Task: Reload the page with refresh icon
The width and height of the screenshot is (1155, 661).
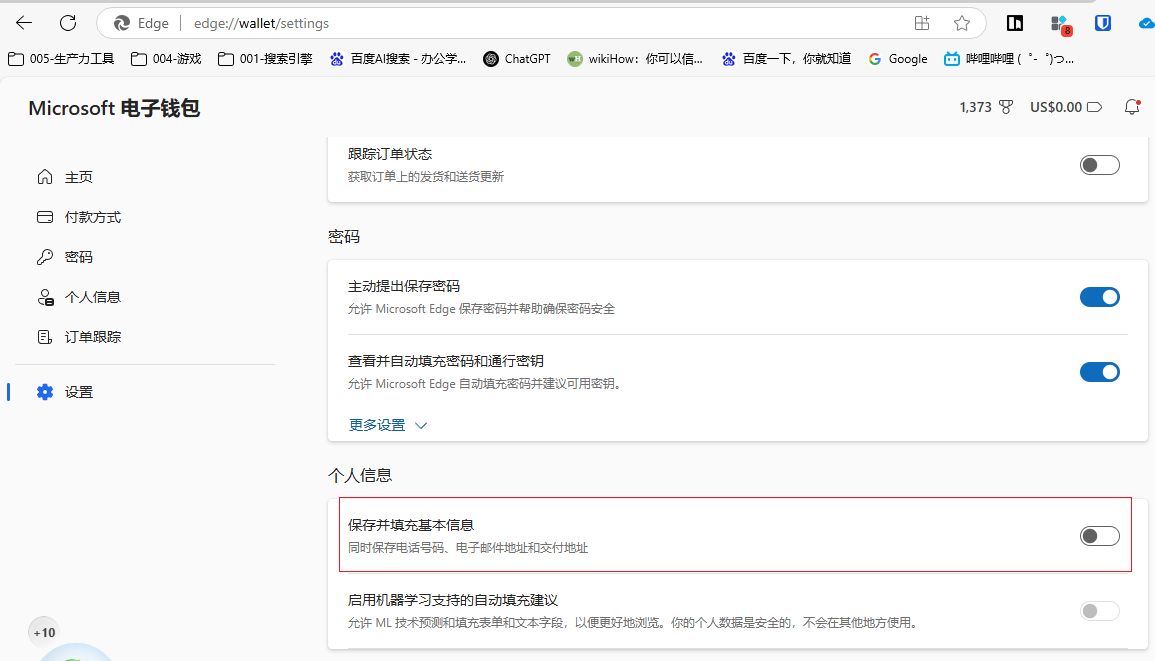Action: click(68, 23)
